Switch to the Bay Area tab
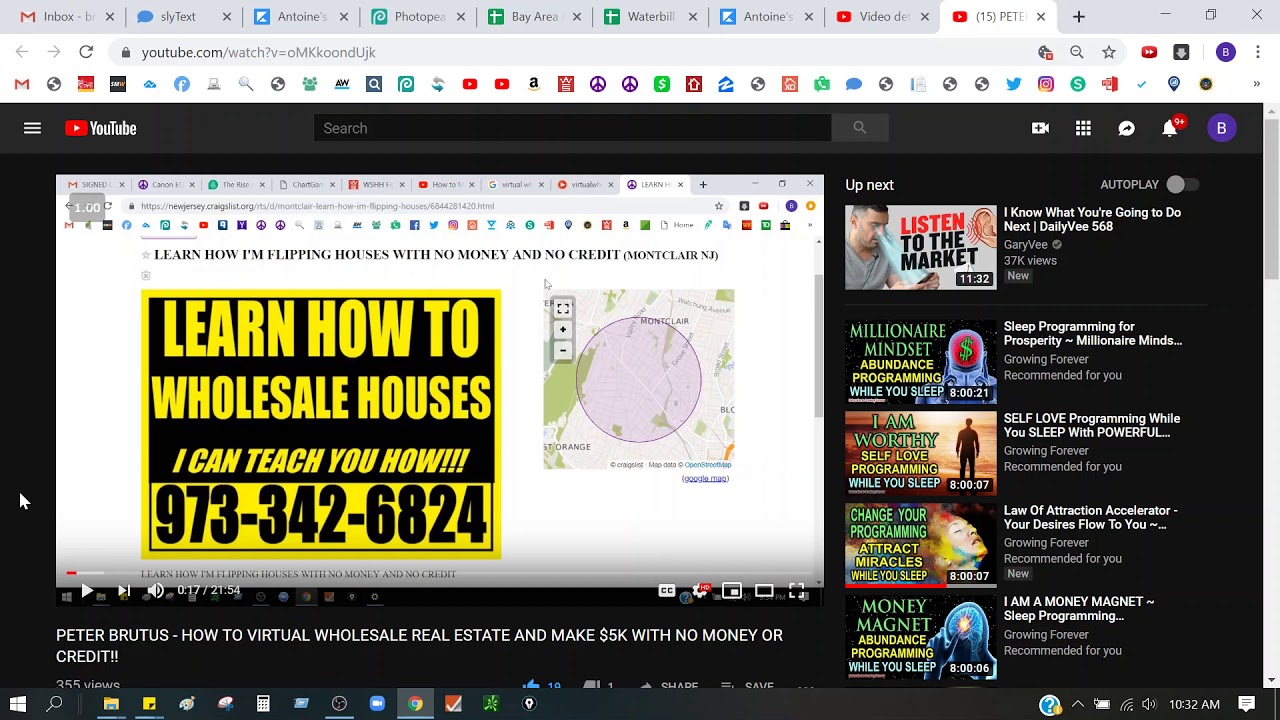 [536, 16]
